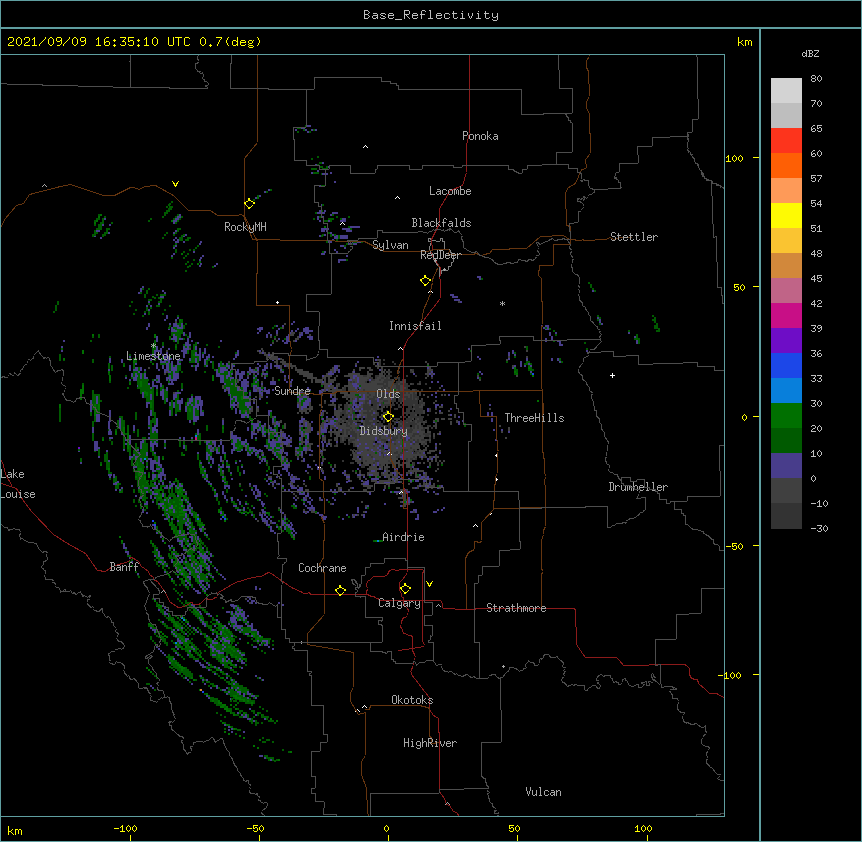This screenshot has height=842, width=862.
Task: Click the Innisfail city label
Action: coord(415,326)
